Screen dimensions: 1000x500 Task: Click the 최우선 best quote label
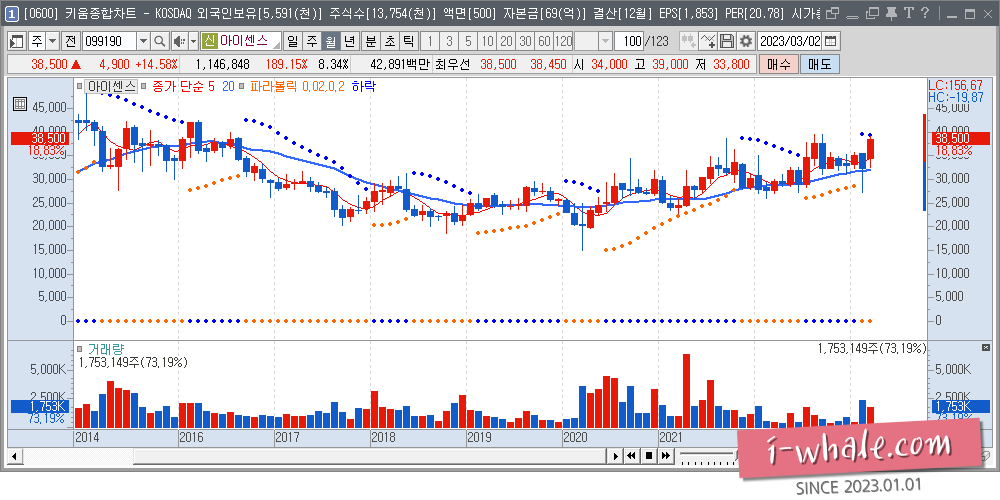[x=452, y=64]
